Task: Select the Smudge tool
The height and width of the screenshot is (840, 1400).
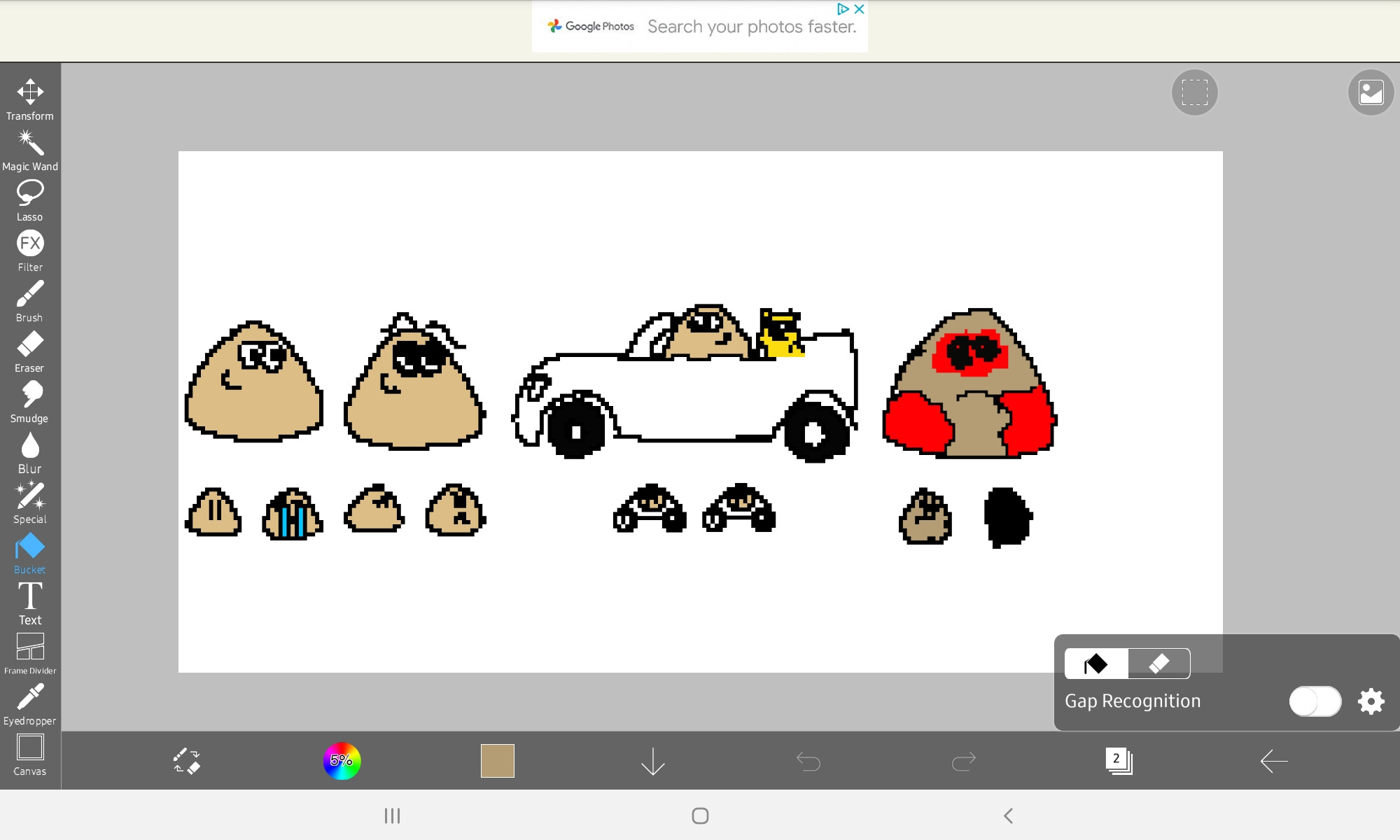Action: click(x=30, y=402)
